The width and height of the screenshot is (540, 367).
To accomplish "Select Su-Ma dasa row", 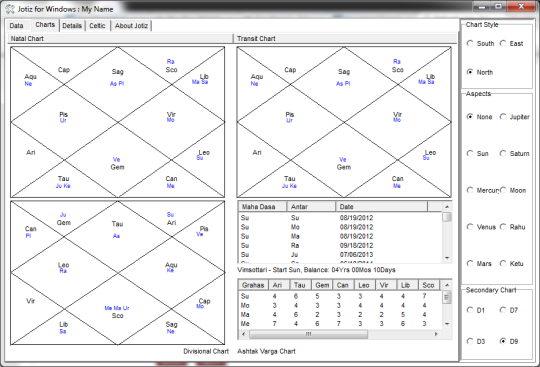I will 340,236.
